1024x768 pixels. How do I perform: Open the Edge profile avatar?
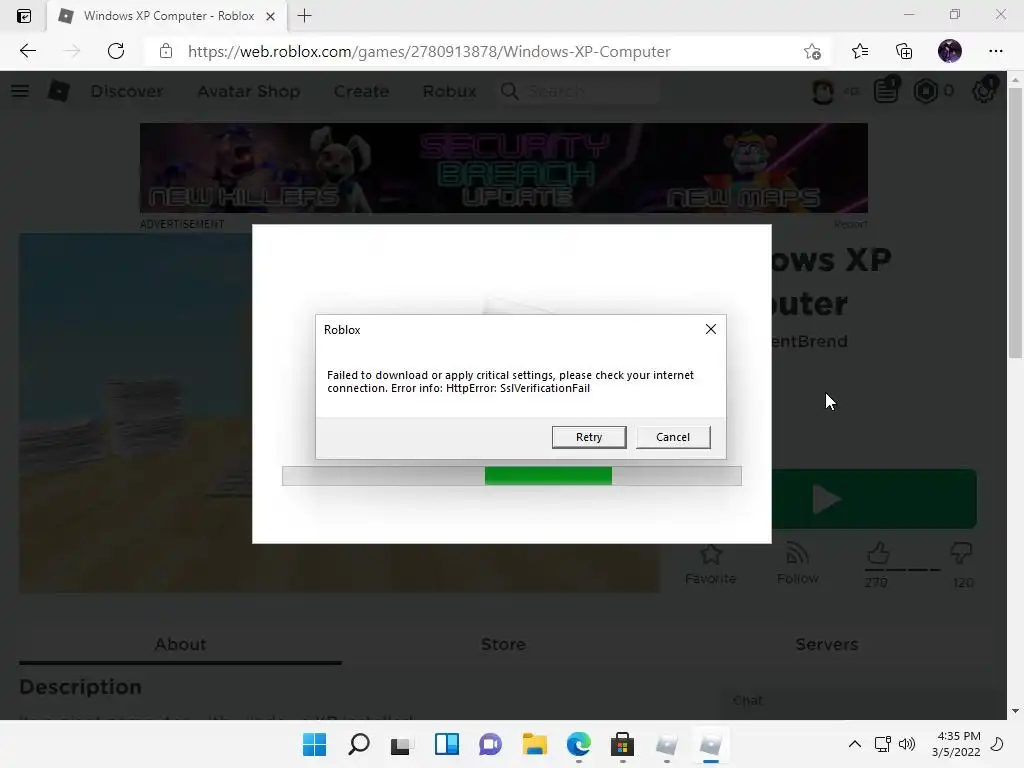coord(950,51)
